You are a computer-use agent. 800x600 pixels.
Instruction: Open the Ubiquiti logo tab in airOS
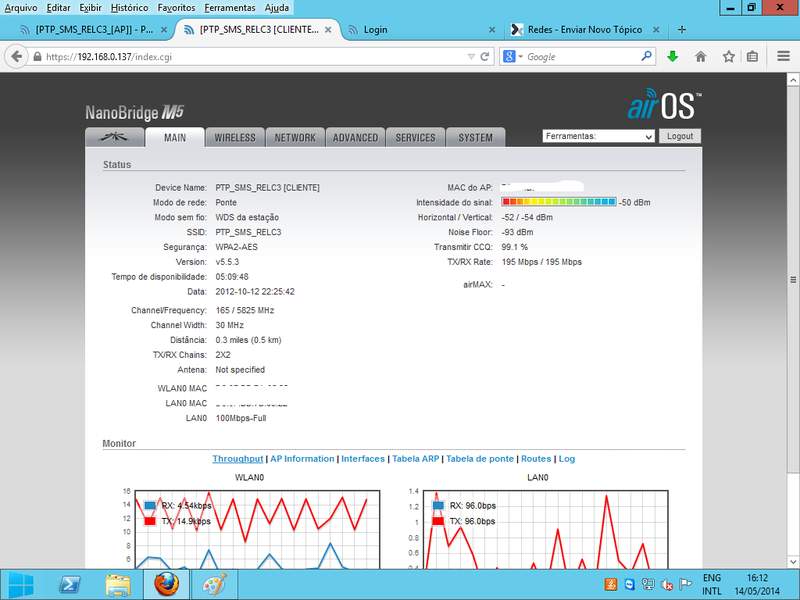coord(114,137)
